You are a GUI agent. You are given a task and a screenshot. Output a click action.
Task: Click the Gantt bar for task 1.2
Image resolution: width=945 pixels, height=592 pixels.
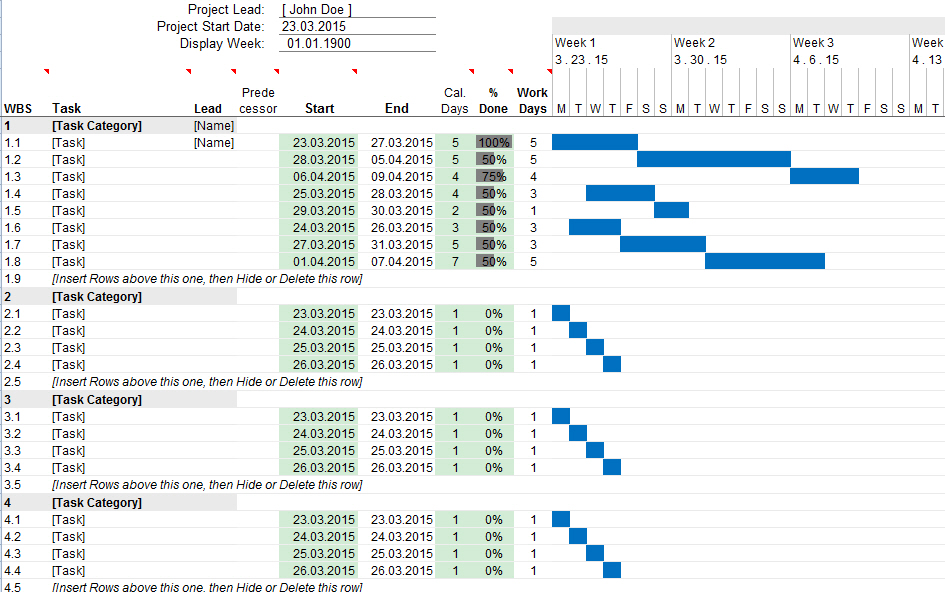coord(713,159)
